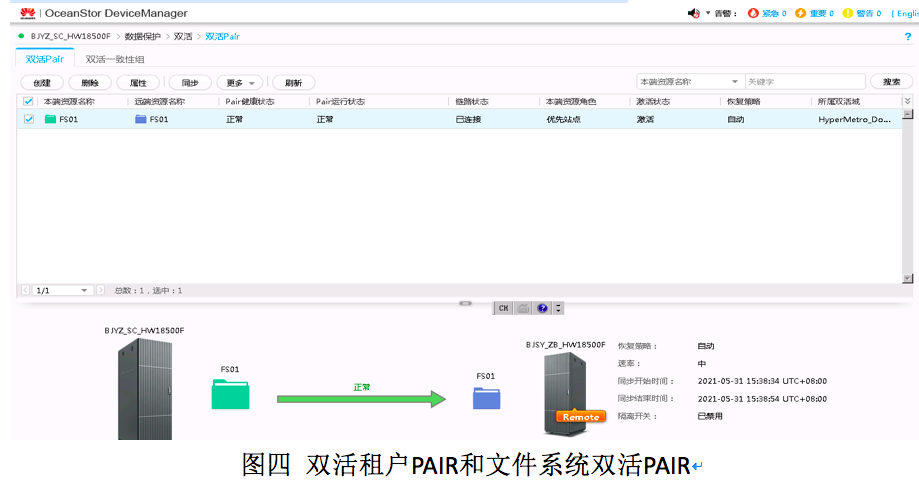Open the alarm speaker dropdown arrow
This screenshot has width=919, height=481.
(707, 13)
